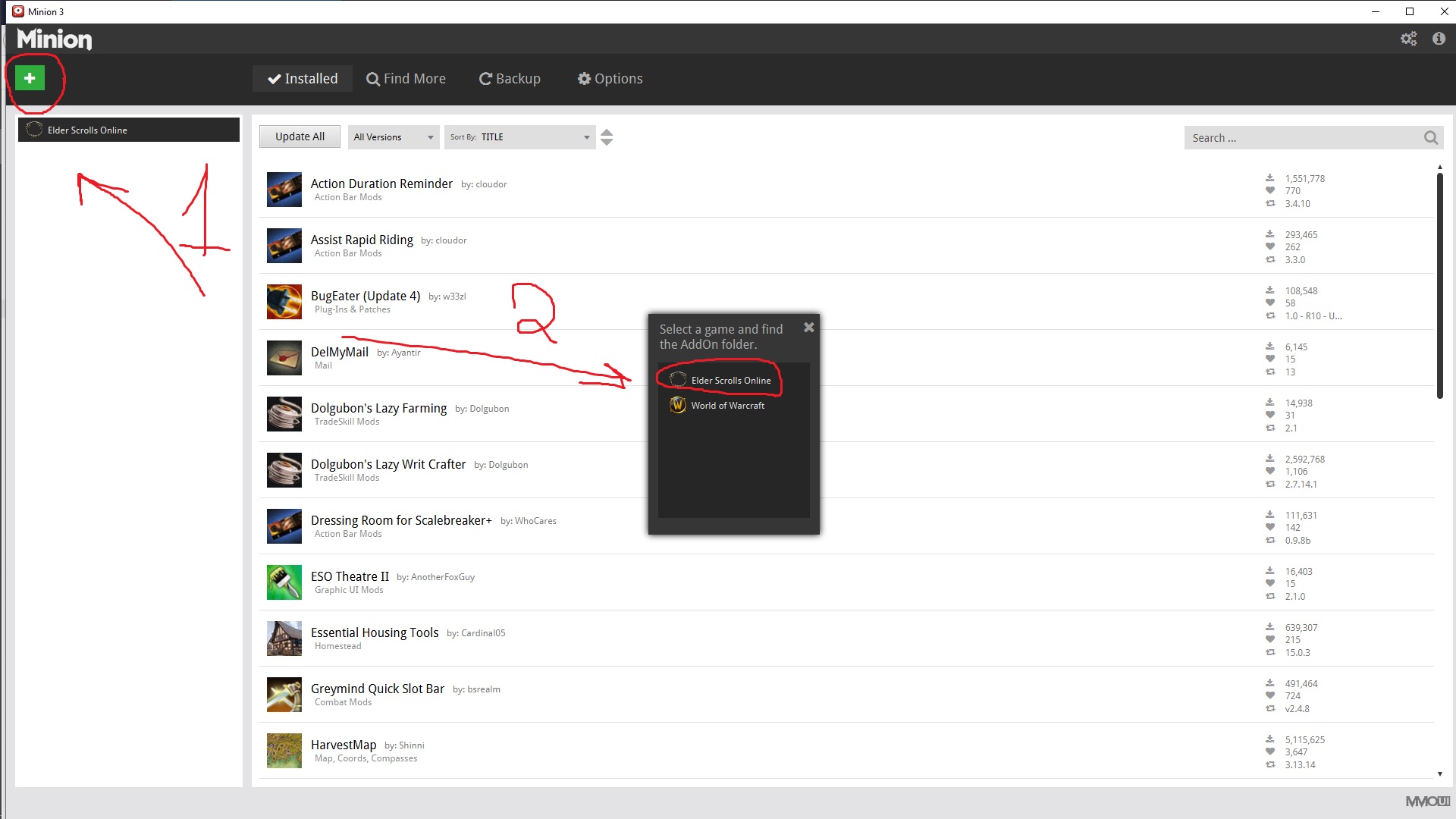Viewport: 1456px width, 819px height.
Task: Open the HarvestMap addon title
Action: (x=344, y=745)
